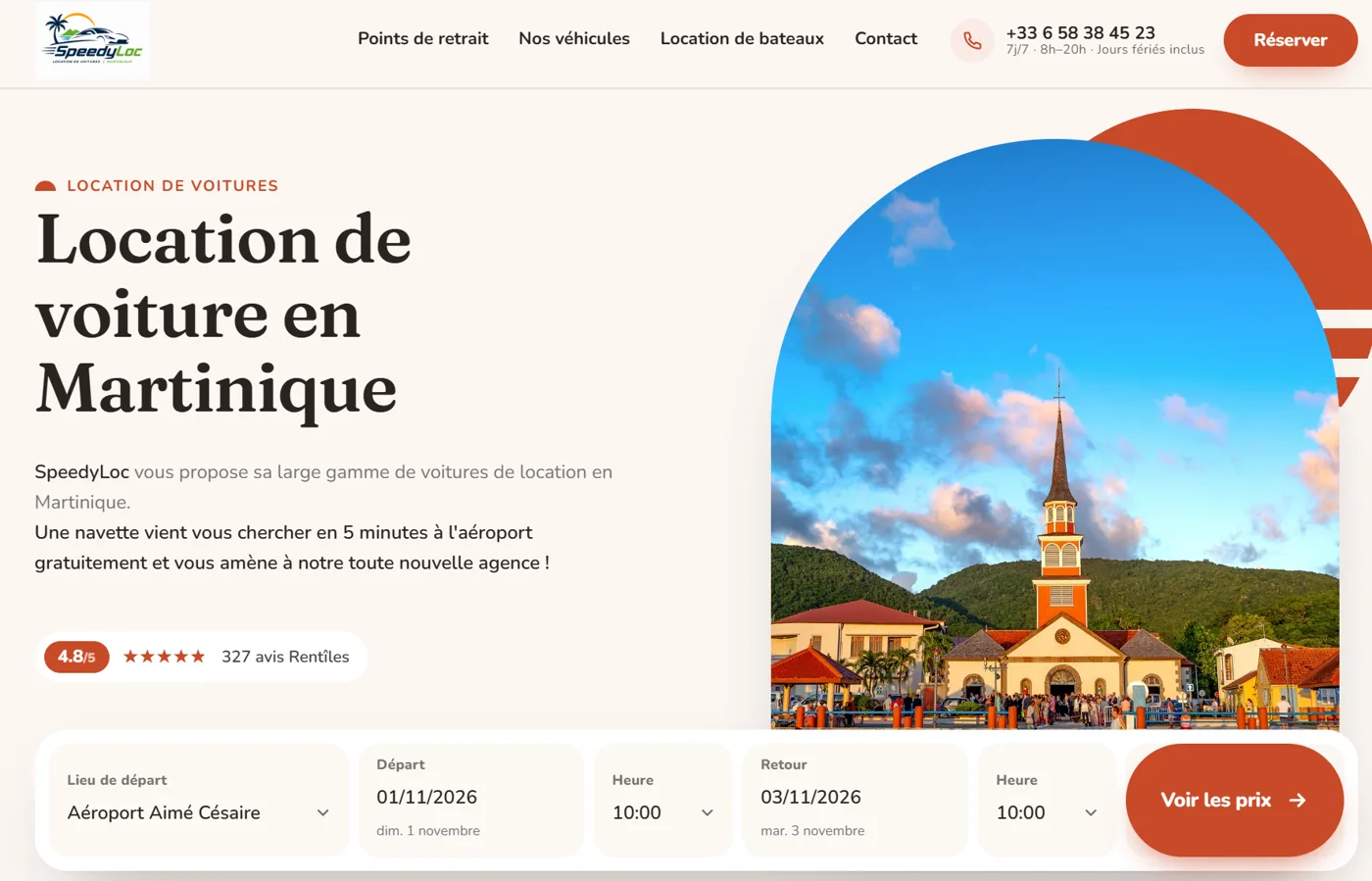Open Points de retrait menu item
Image resolution: width=1372 pixels, height=881 pixels.
tap(422, 39)
